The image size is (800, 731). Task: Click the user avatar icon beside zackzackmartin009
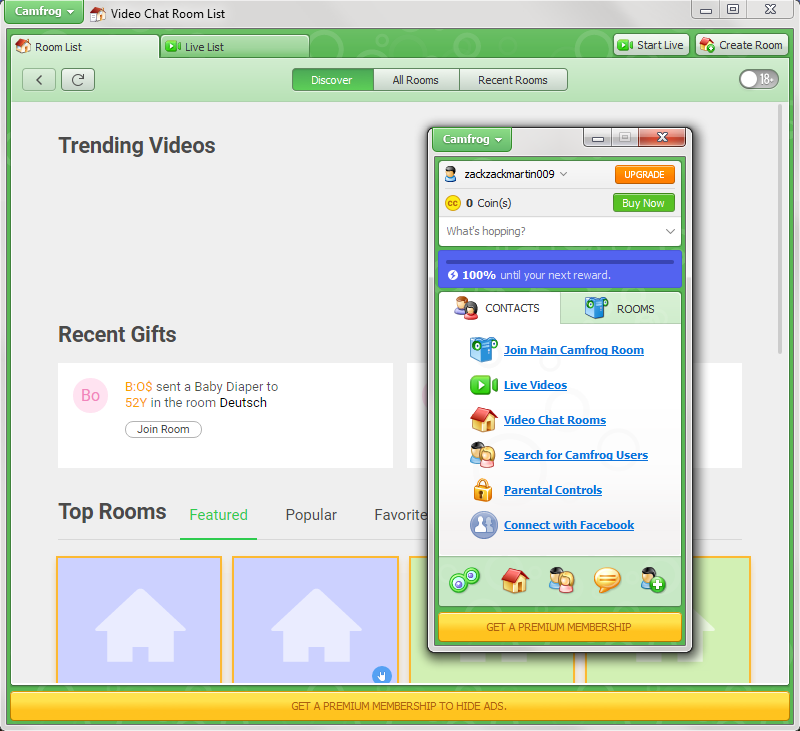coord(451,174)
